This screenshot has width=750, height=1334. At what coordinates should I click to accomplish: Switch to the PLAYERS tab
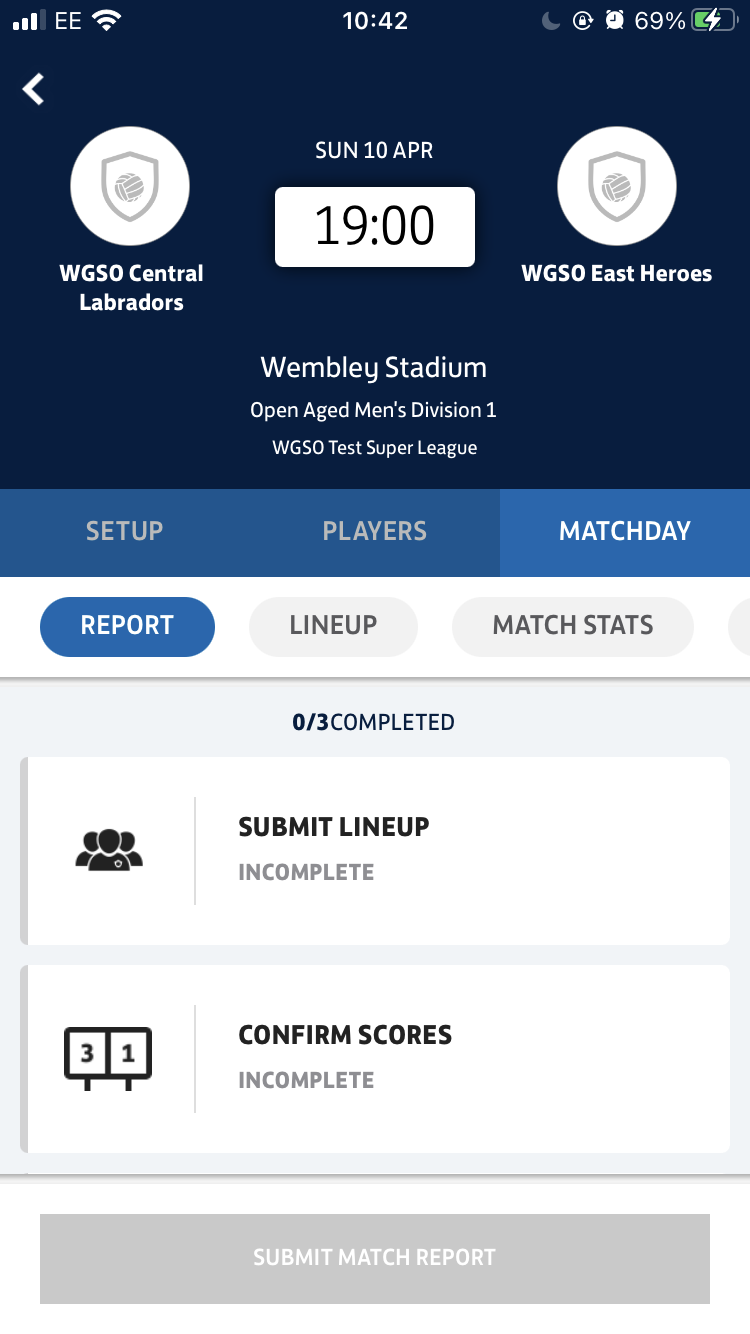click(x=374, y=531)
